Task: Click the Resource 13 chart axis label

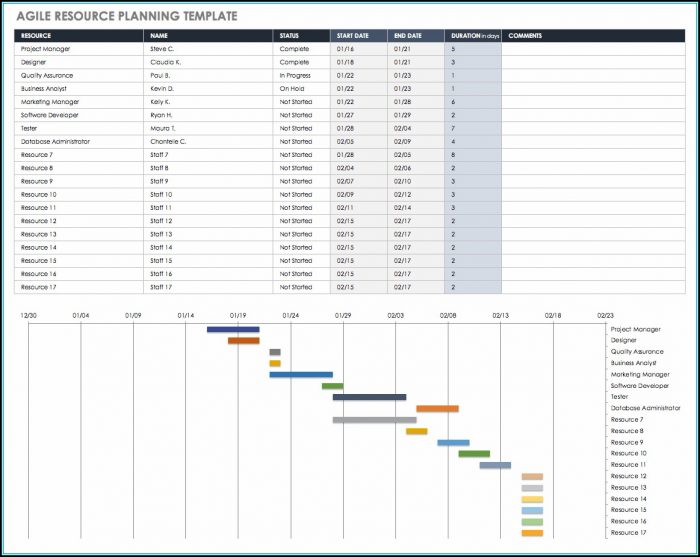Action: (628, 487)
